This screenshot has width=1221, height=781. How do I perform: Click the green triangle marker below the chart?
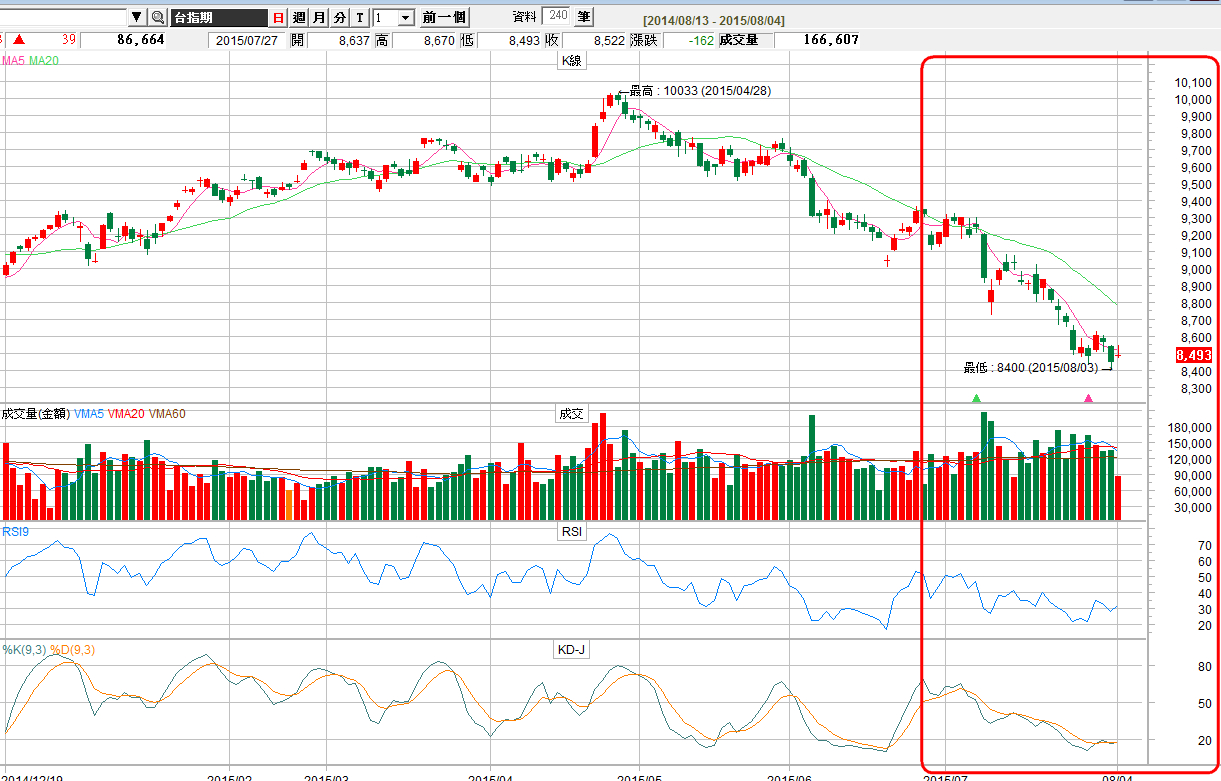pos(976,398)
